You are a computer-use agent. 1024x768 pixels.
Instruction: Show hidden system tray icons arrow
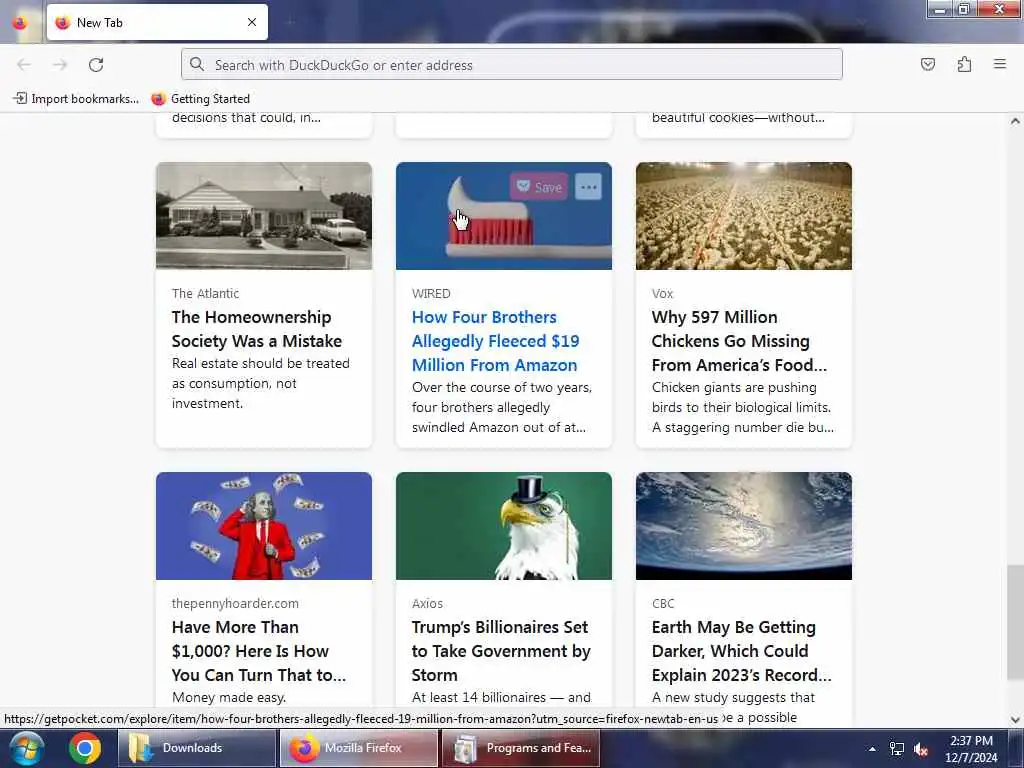click(872, 749)
